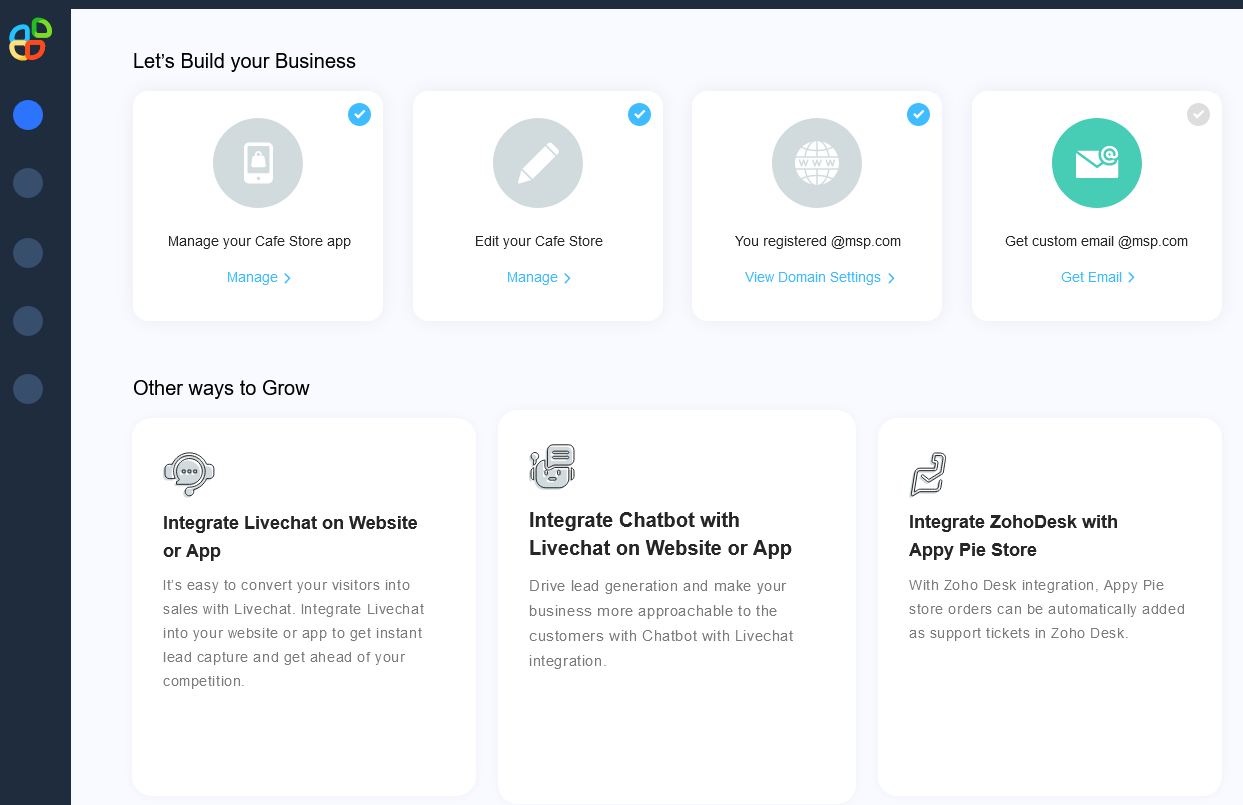Toggle the blue checkmark on Manage Cafe Store app card
The image size is (1243, 805).
(x=359, y=115)
